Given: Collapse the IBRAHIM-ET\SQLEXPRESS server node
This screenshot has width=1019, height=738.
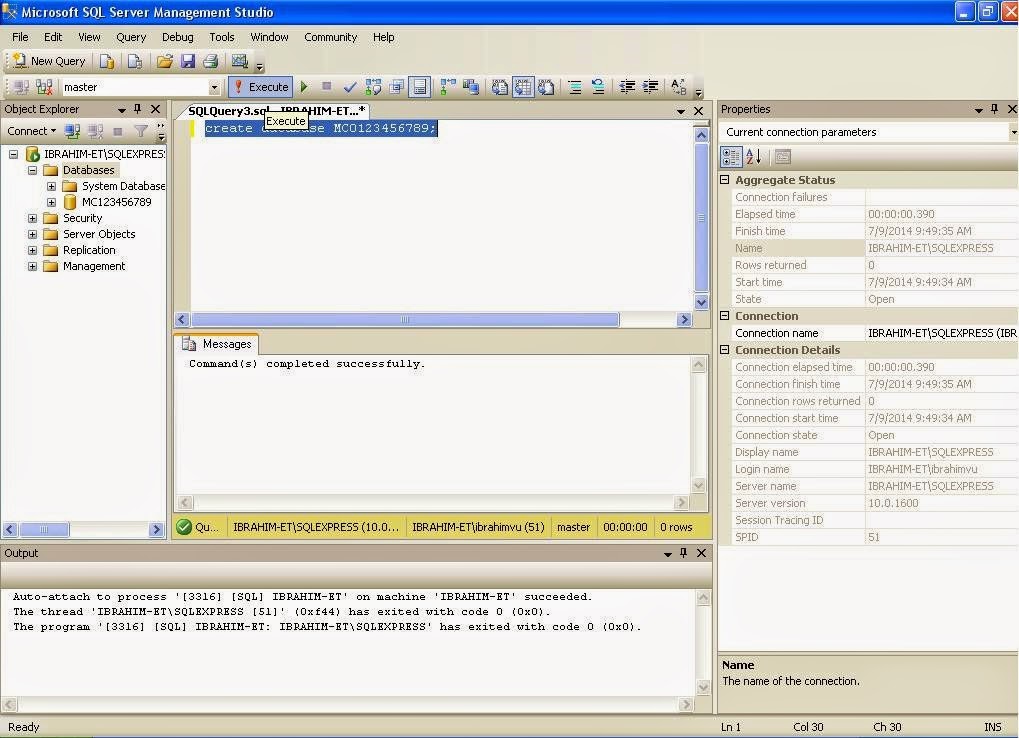Looking at the screenshot, I should coord(13,154).
